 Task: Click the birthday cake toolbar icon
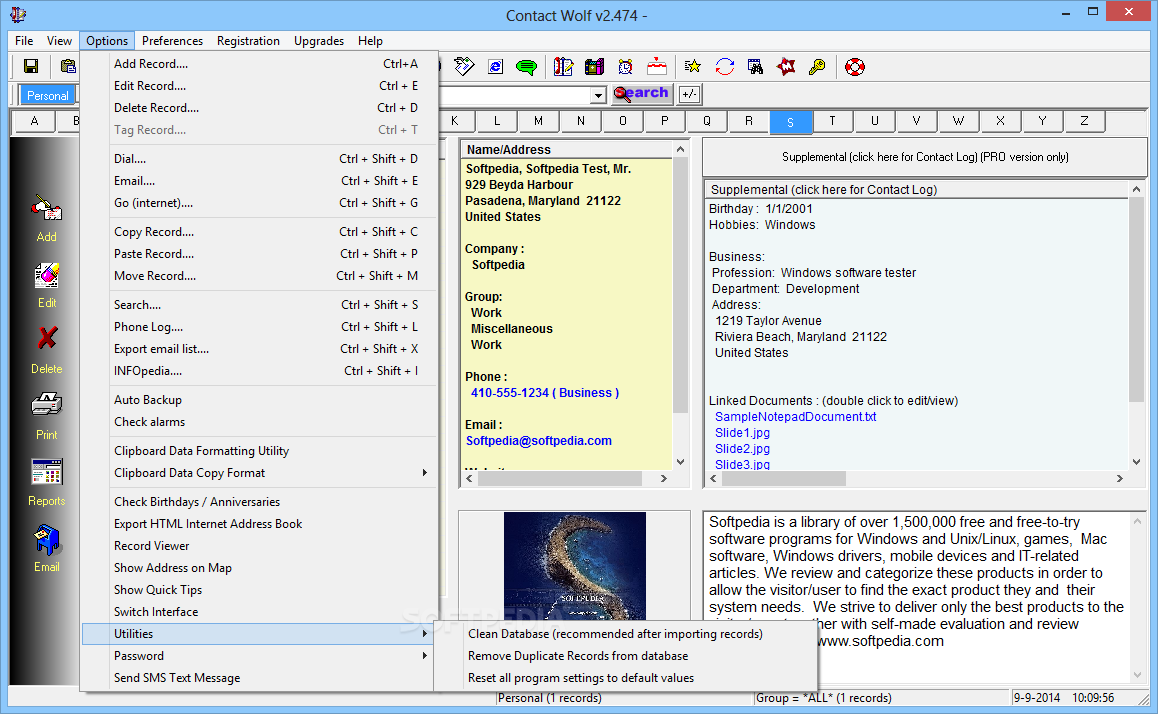[x=657, y=66]
